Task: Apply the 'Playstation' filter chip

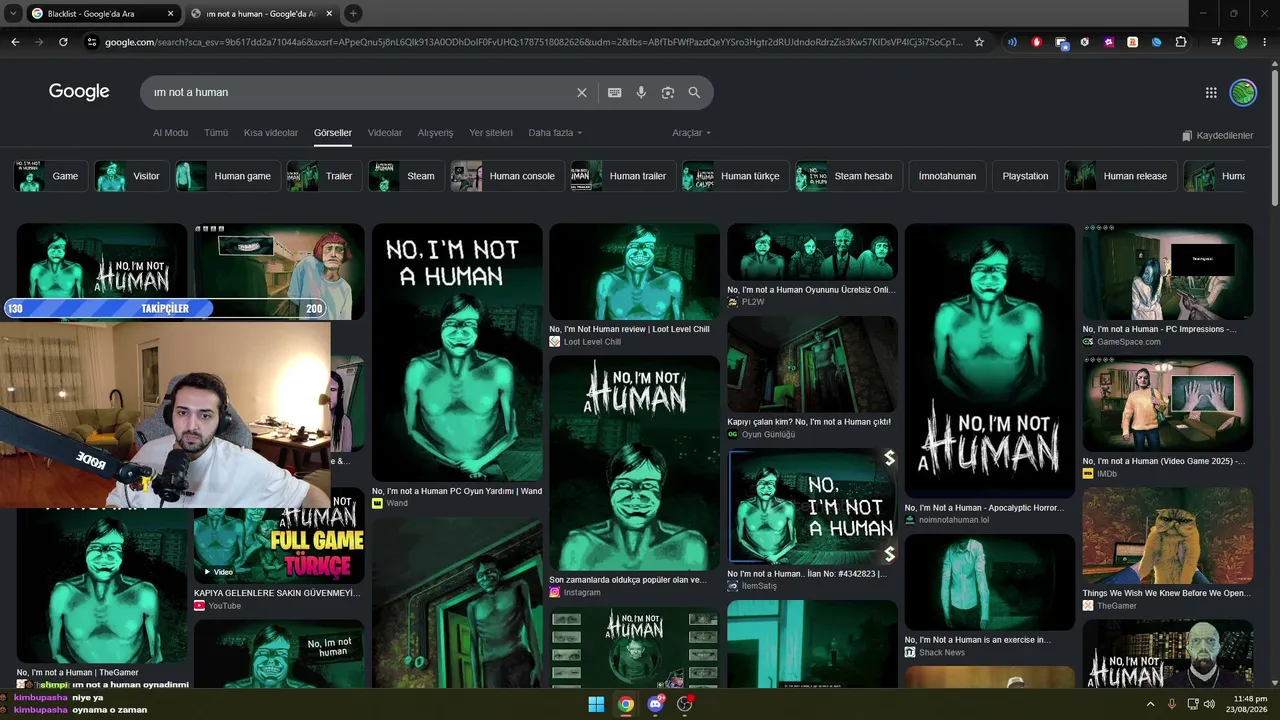Action: coord(1025,176)
